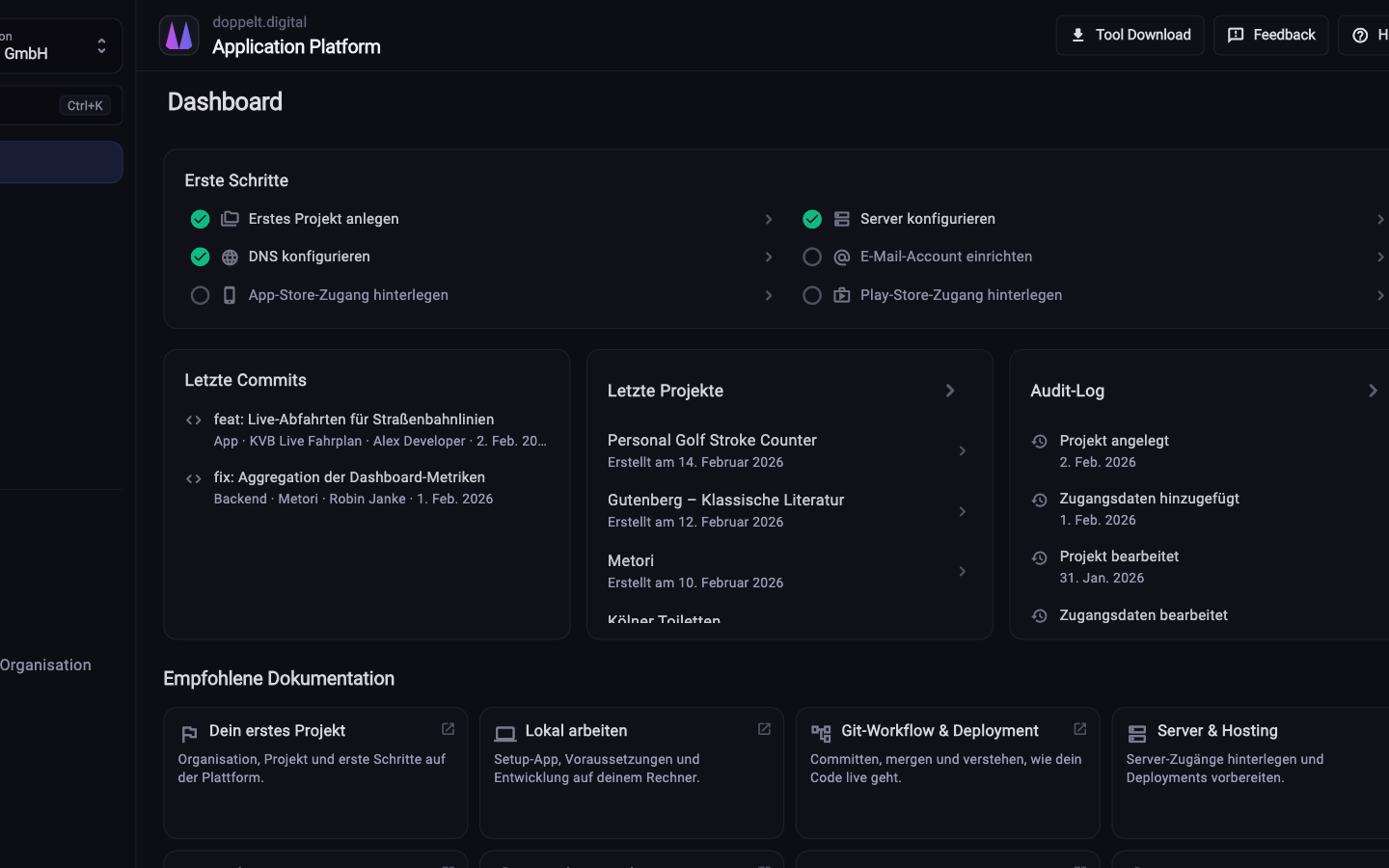Click the flag icon on Dein erstes Projekt

[189, 734]
